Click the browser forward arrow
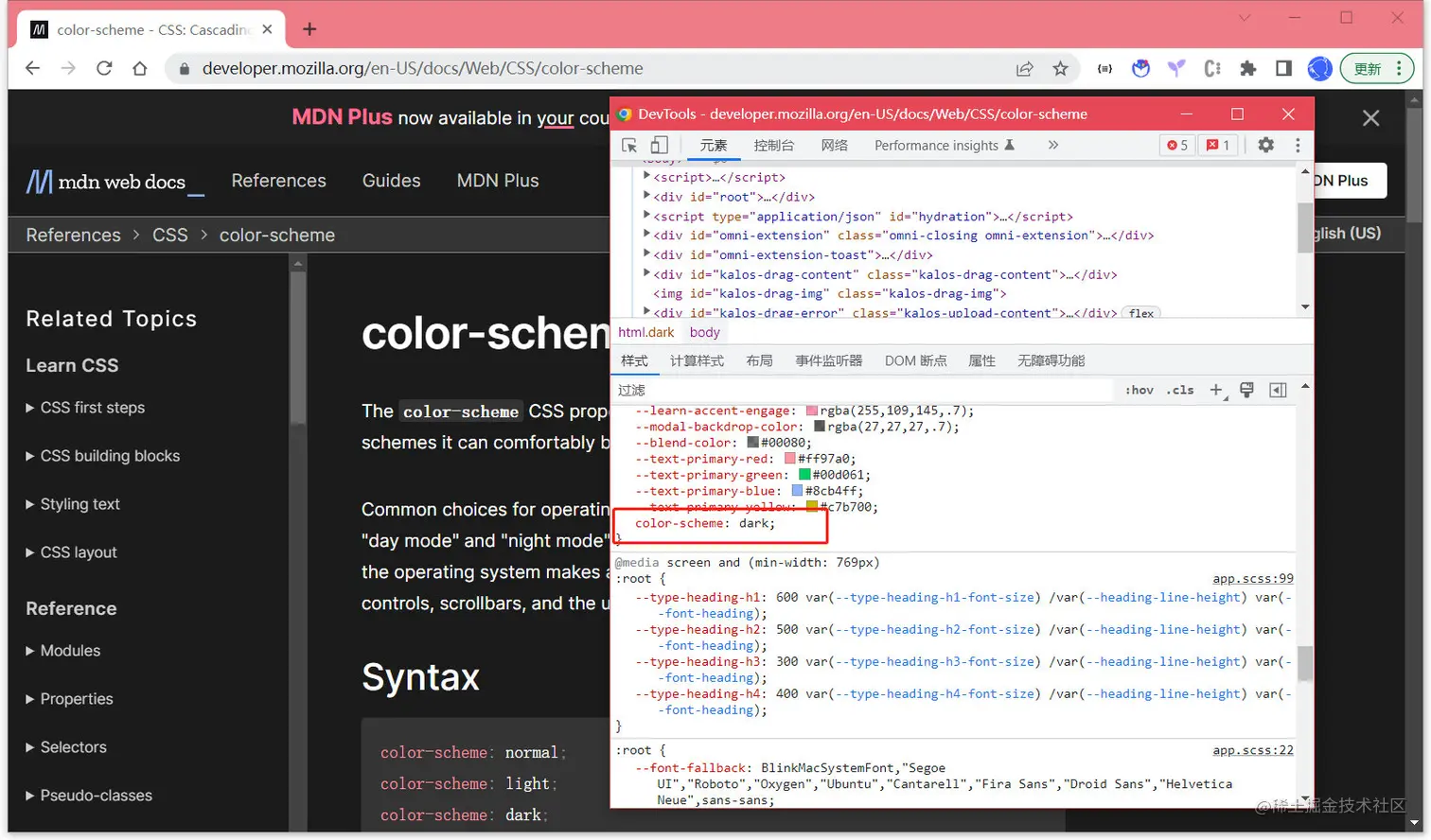The width and height of the screenshot is (1431, 840). click(x=68, y=68)
